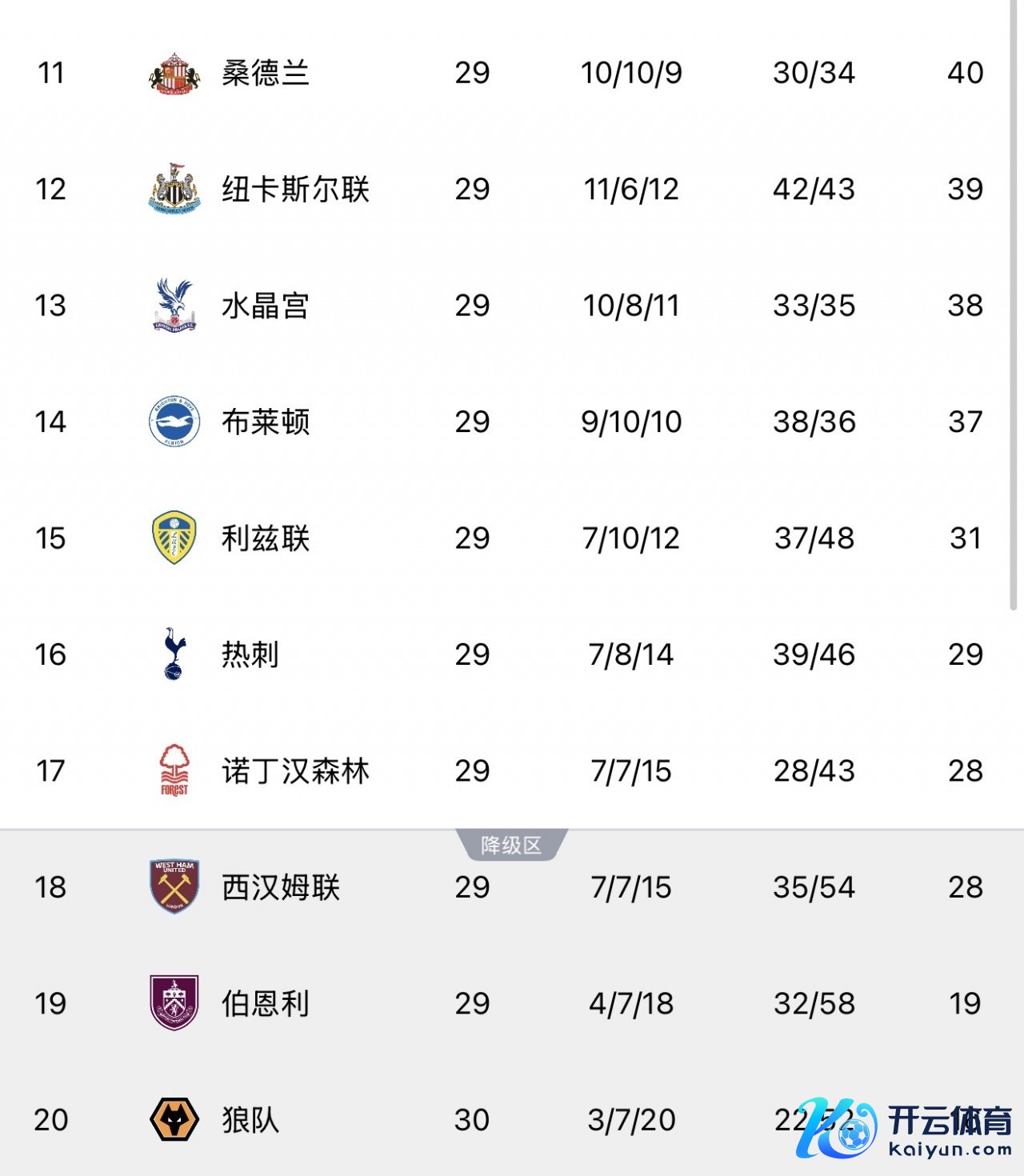
Task: Click 利兹联 win-draw-loss record 7/10/12
Action: (631, 538)
